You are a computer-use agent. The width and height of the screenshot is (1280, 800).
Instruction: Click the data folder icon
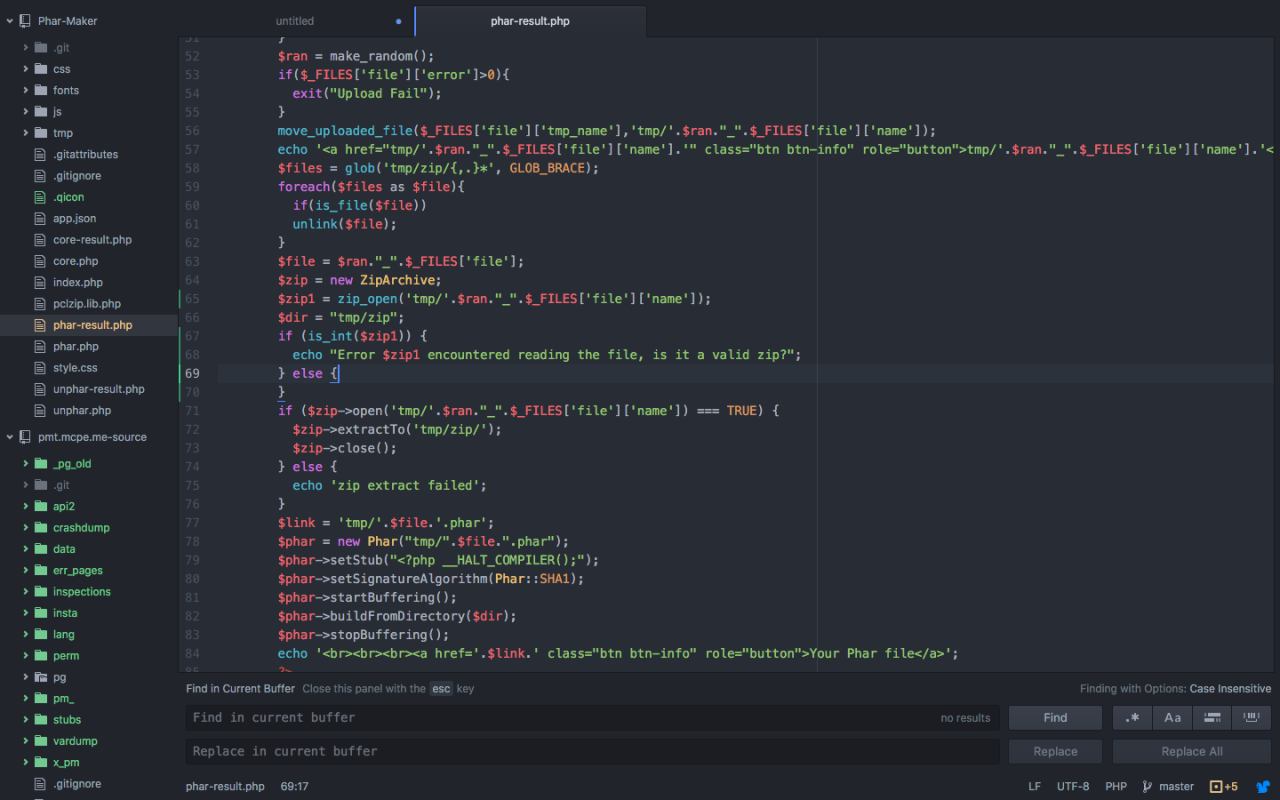tap(41, 549)
